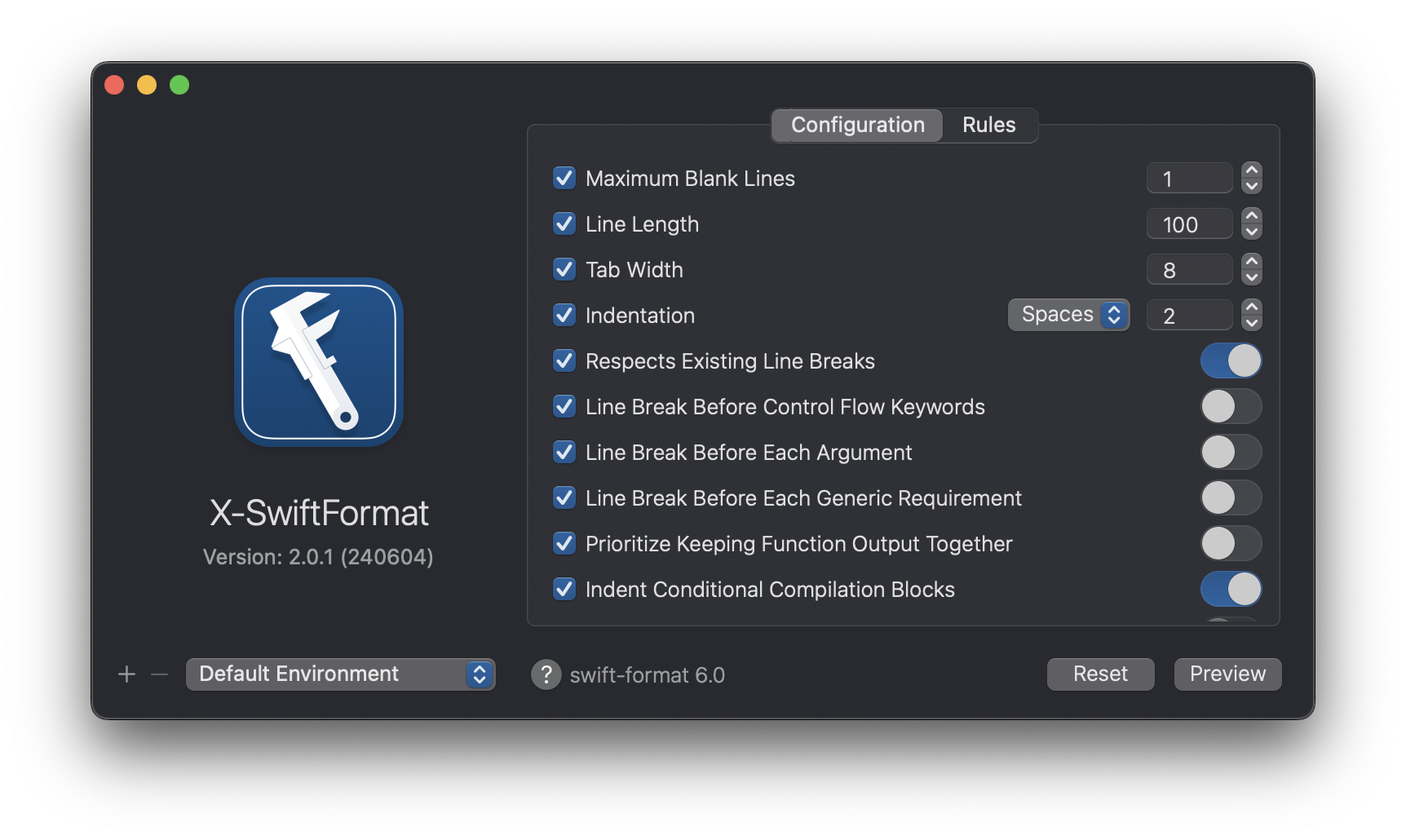Click the swift-format 6.0 version label
The image size is (1406, 840).
(x=647, y=675)
